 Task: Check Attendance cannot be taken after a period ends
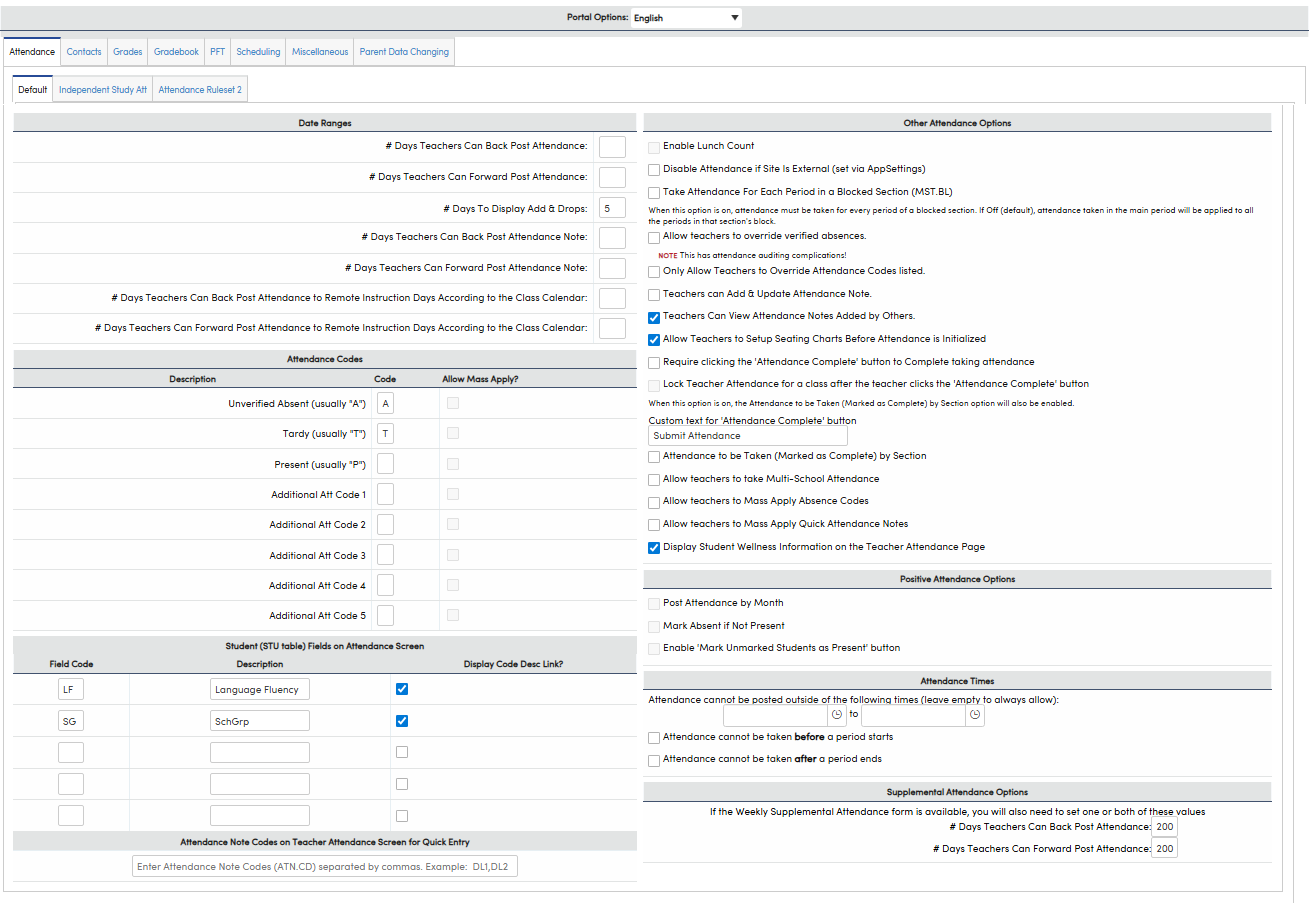click(x=654, y=760)
